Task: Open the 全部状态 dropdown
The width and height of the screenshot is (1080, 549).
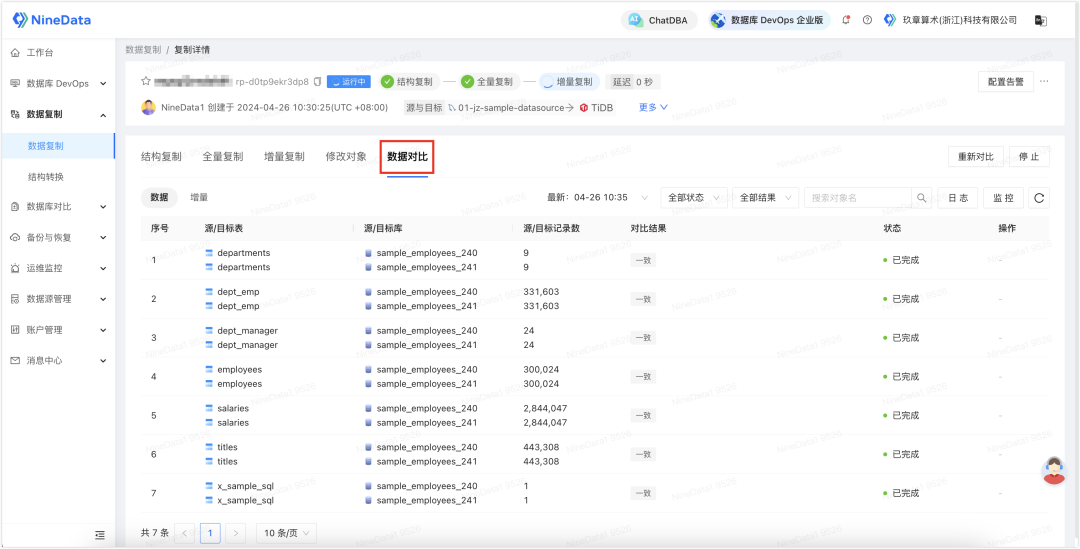Action: [x=694, y=198]
